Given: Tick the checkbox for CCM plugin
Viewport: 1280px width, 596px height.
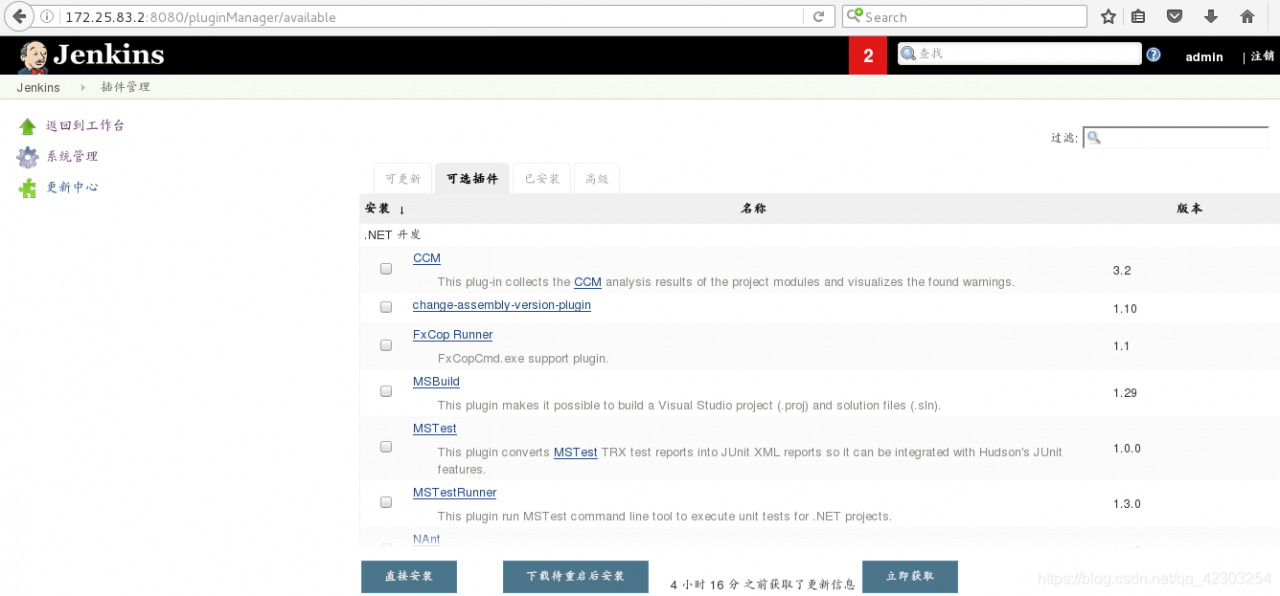Looking at the screenshot, I should point(386,269).
